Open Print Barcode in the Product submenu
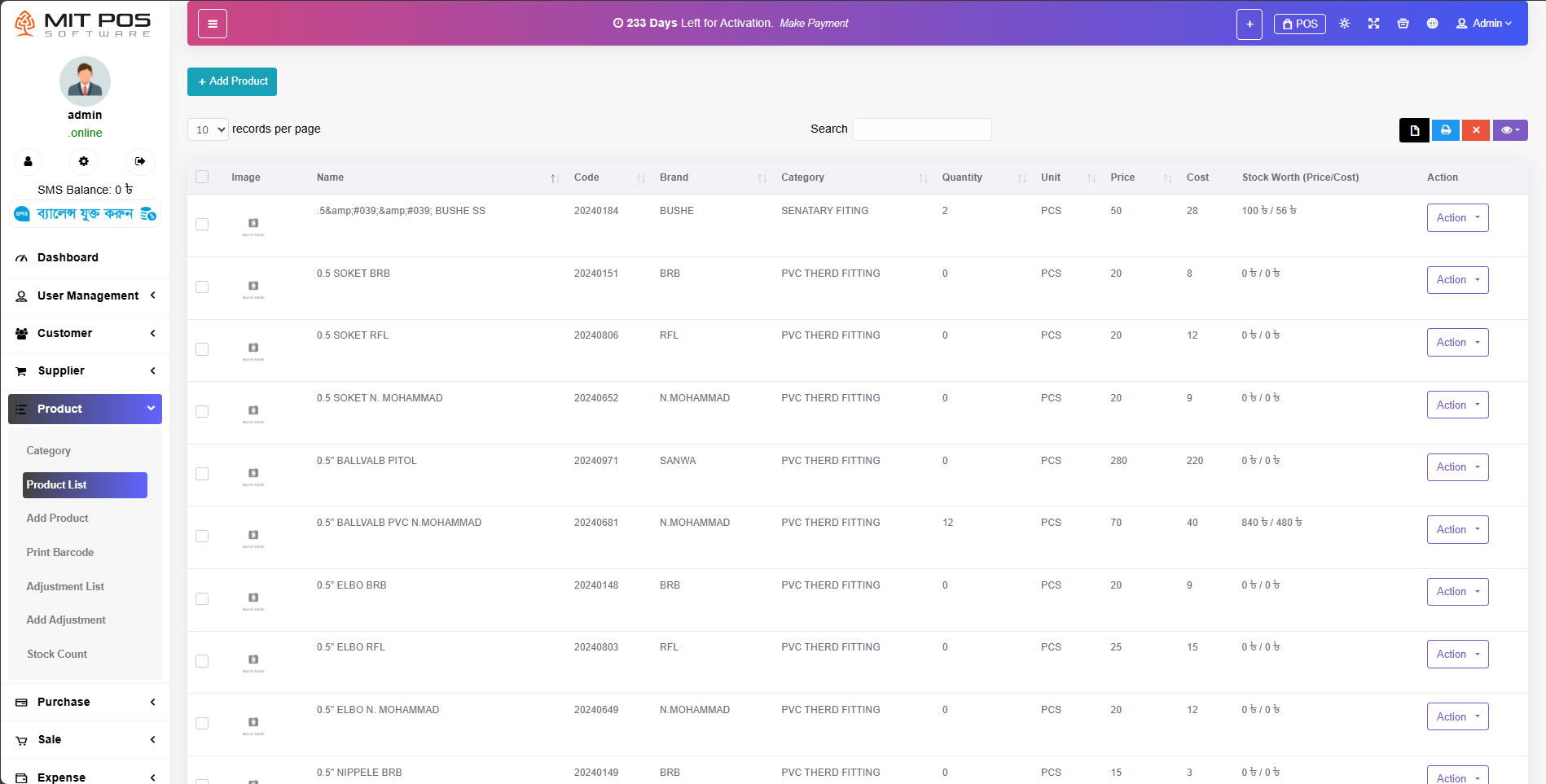 (x=60, y=552)
